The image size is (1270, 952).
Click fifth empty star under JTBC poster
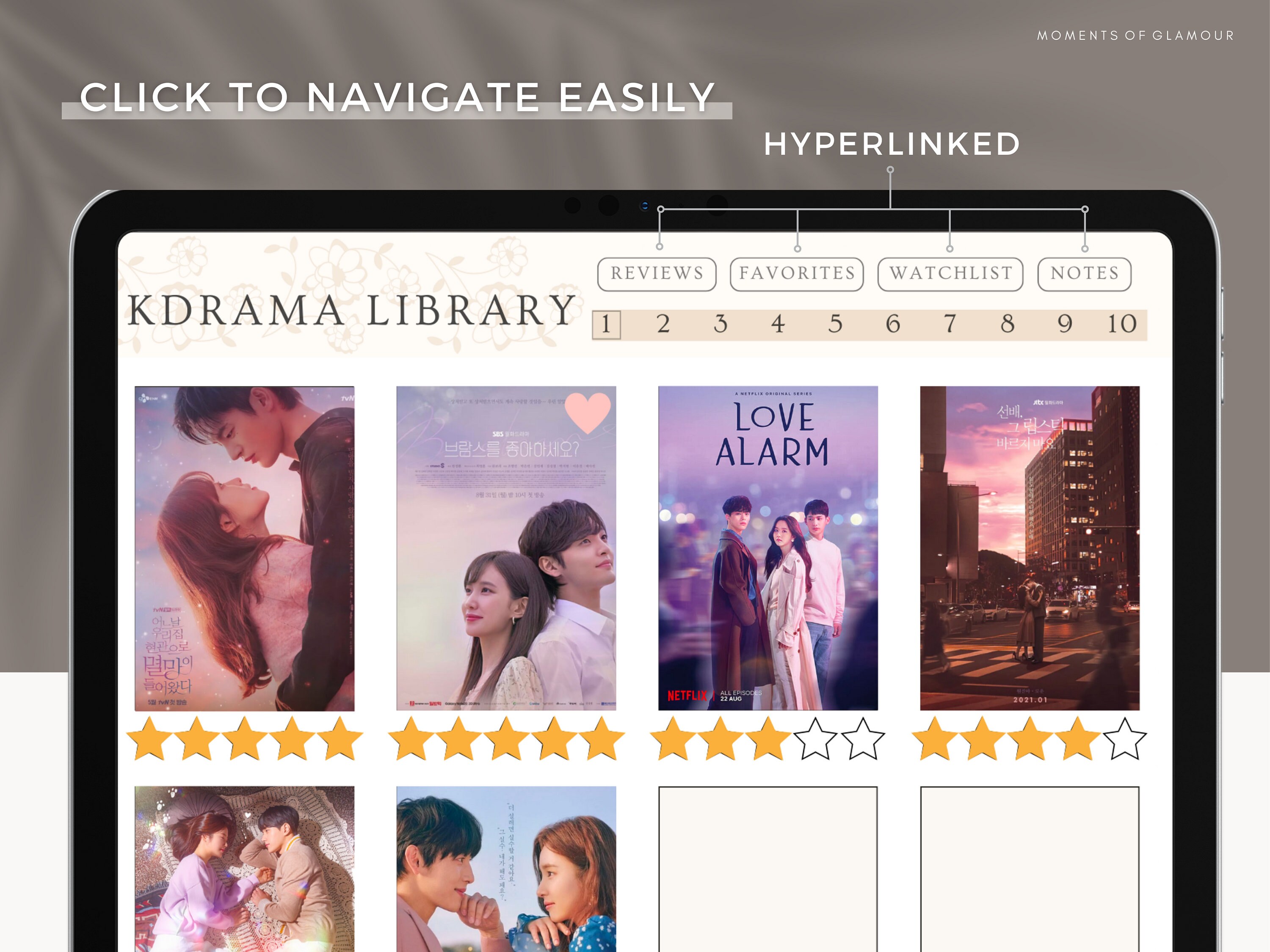click(1124, 738)
